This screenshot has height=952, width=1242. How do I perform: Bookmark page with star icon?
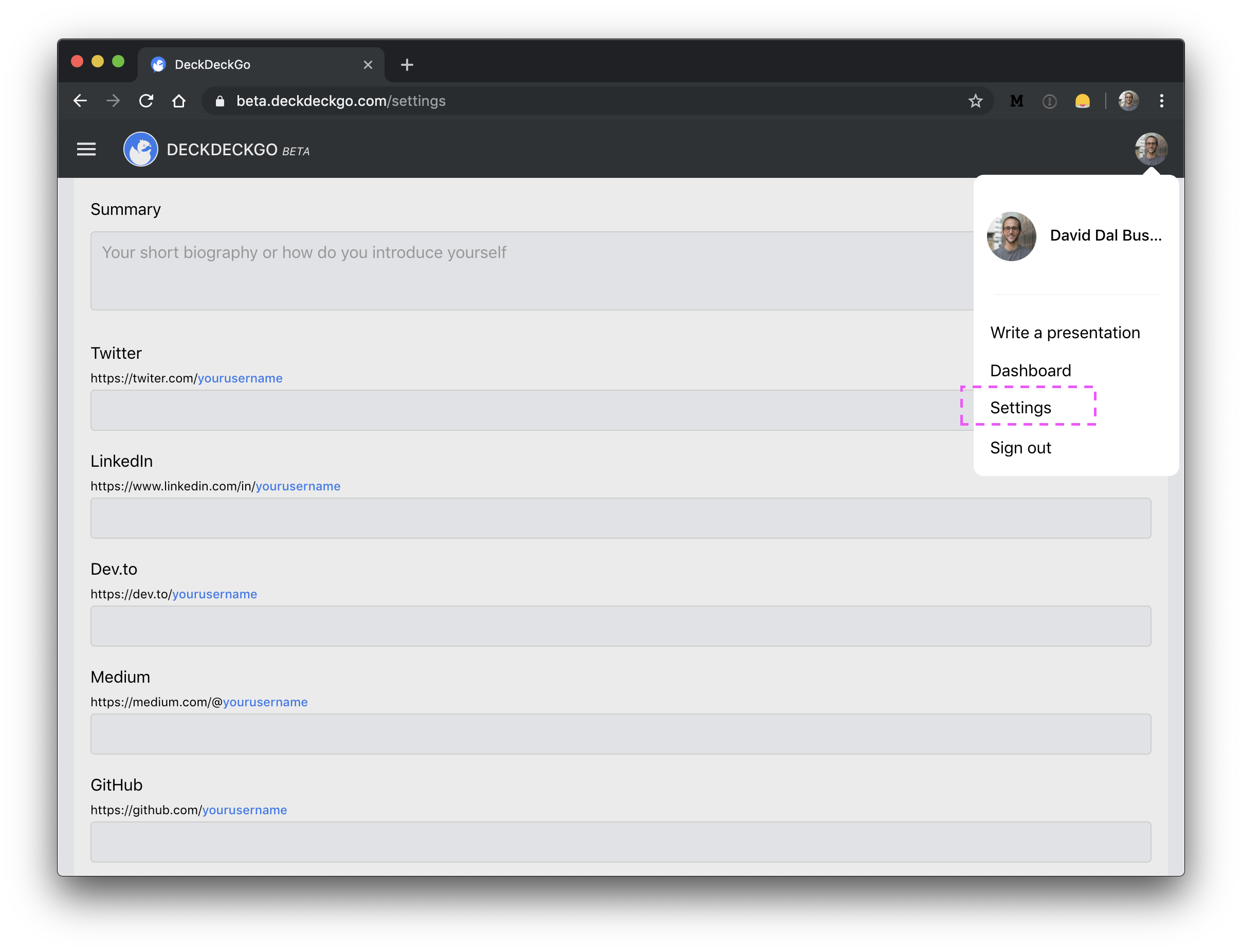pyautogui.click(x=975, y=101)
